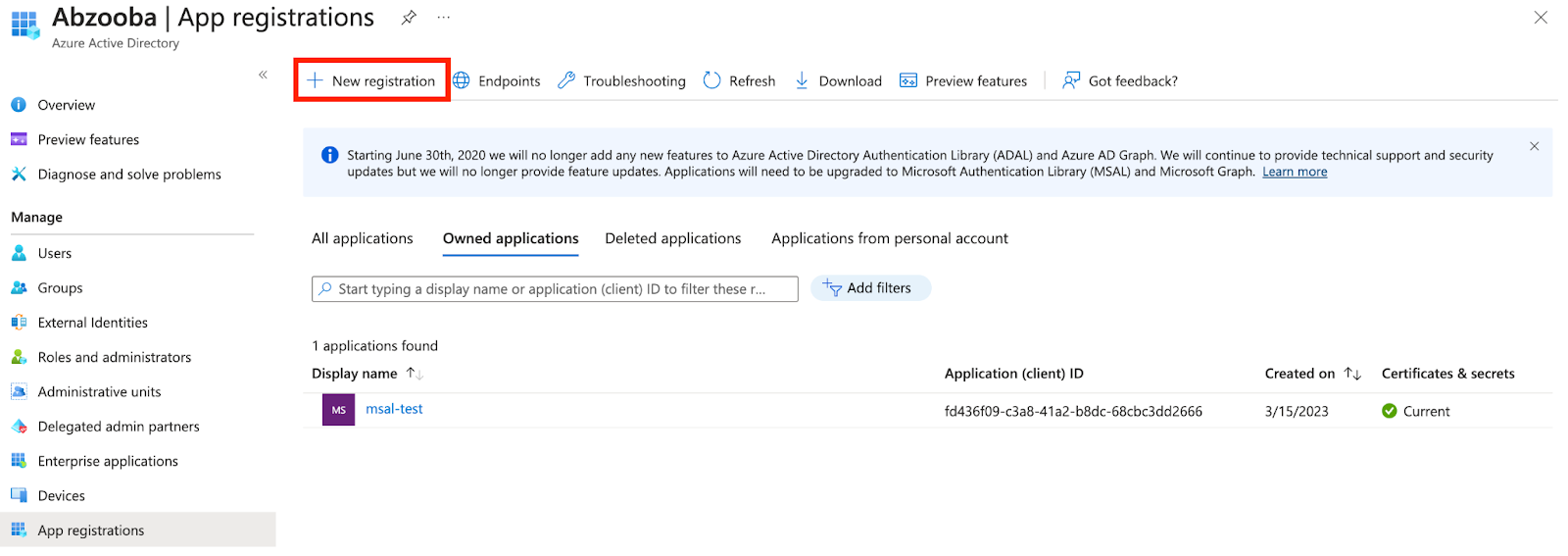Click the info icon in banner

click(330, 155)
